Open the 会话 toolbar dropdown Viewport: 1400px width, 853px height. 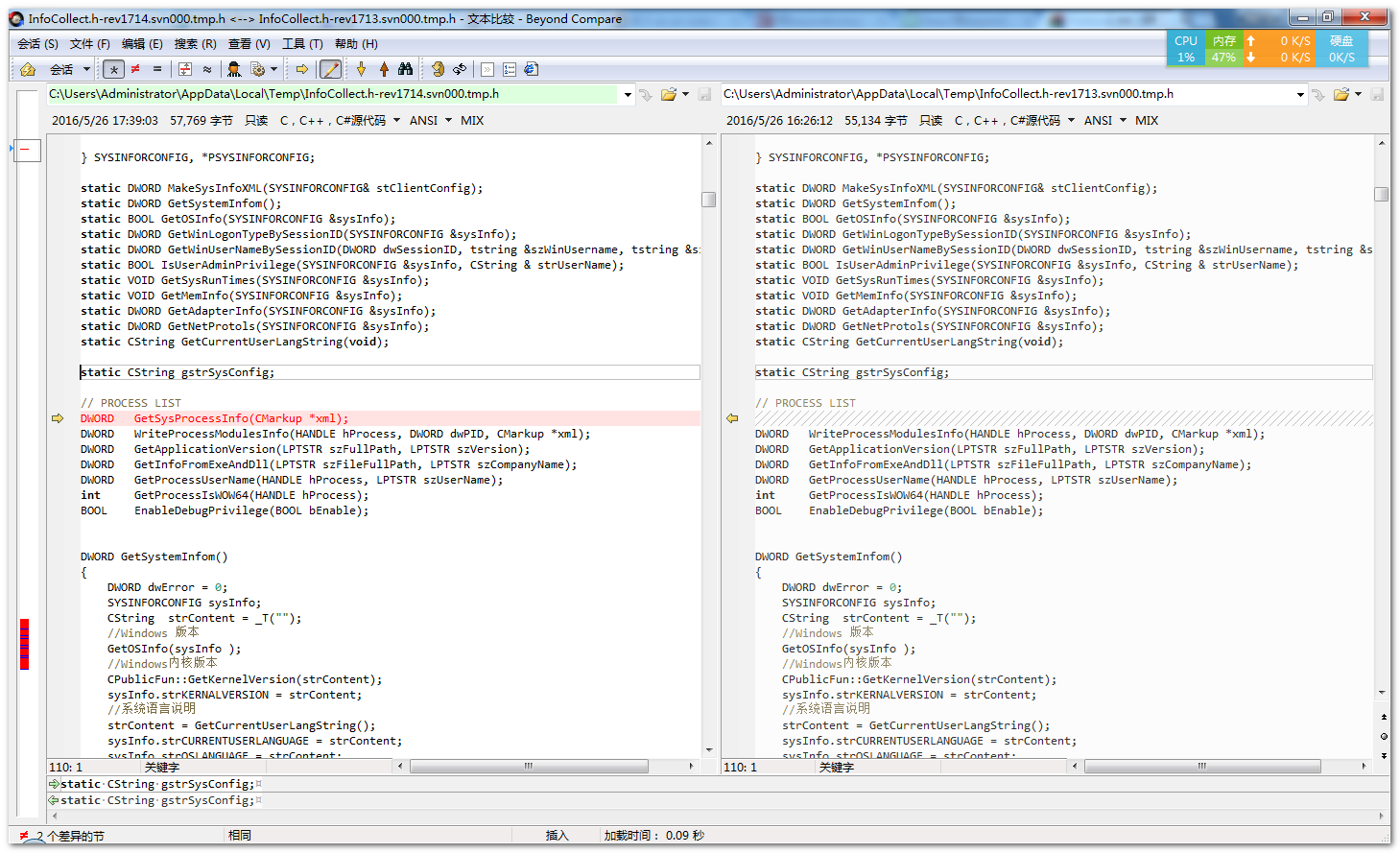(86, 69)
